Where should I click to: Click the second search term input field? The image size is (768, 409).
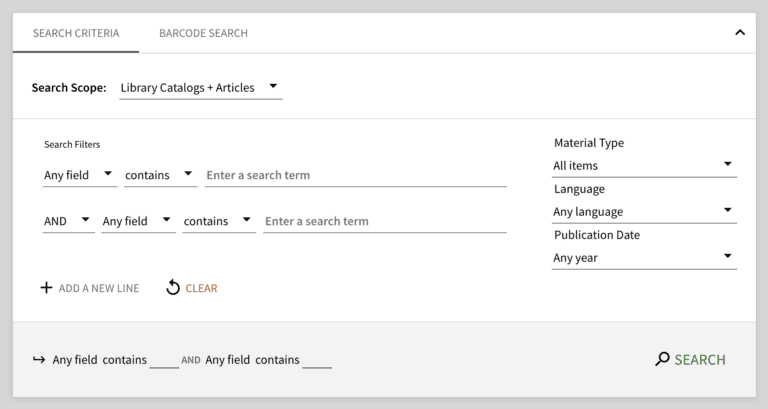384,221
